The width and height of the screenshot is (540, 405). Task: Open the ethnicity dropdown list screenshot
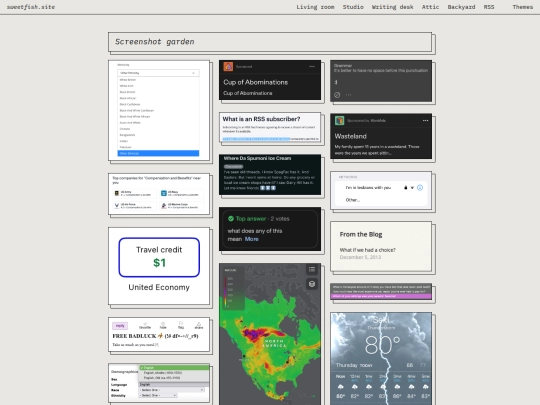point(159,110)
